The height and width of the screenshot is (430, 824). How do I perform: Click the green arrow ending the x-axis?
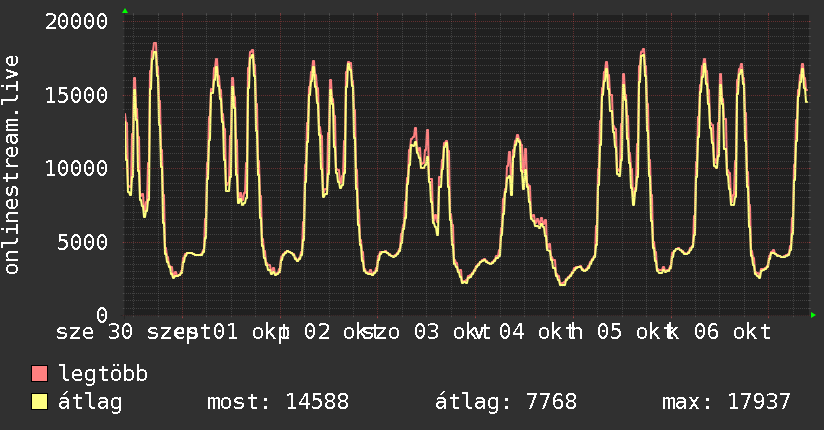tap(813, 315)
